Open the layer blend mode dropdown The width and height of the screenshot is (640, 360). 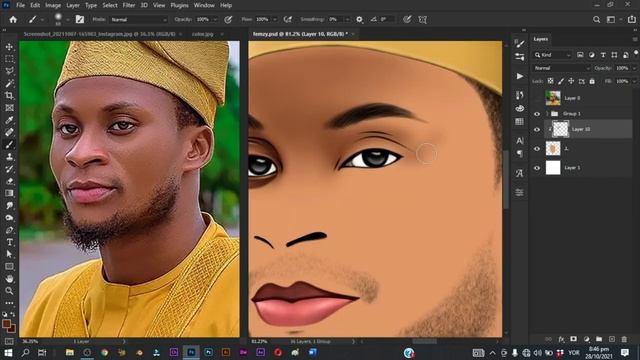click(562, 68)
